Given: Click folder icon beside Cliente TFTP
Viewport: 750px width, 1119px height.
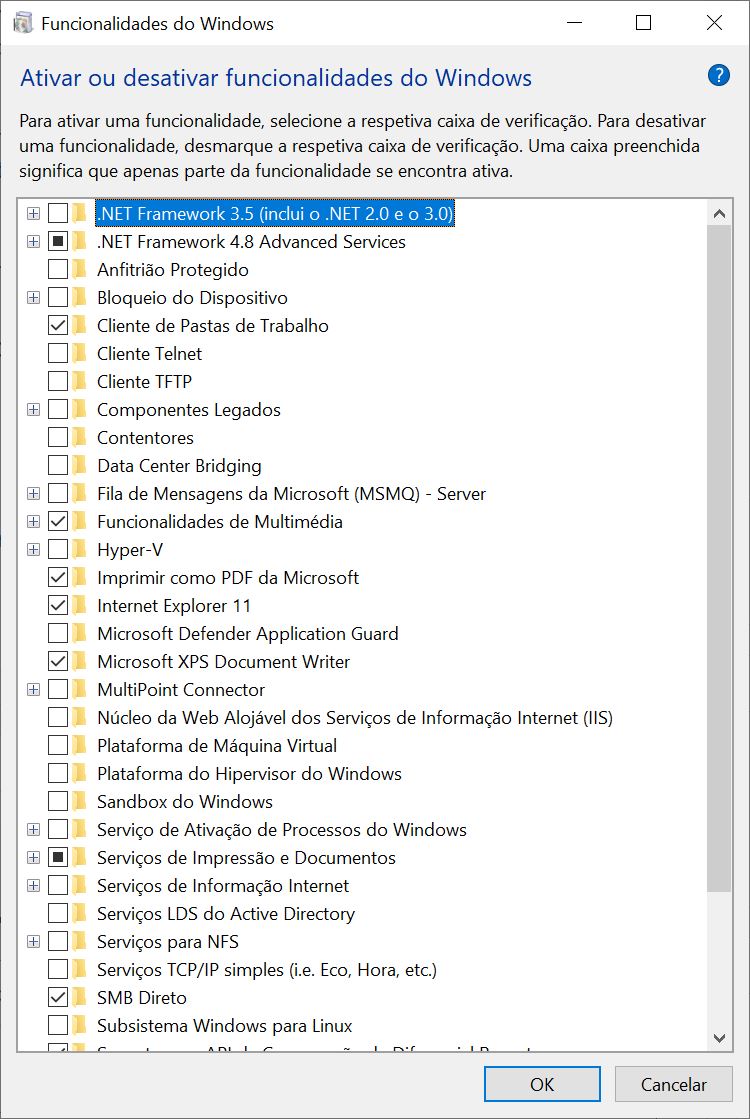Looking at the screenshot, I should point(78,382).
